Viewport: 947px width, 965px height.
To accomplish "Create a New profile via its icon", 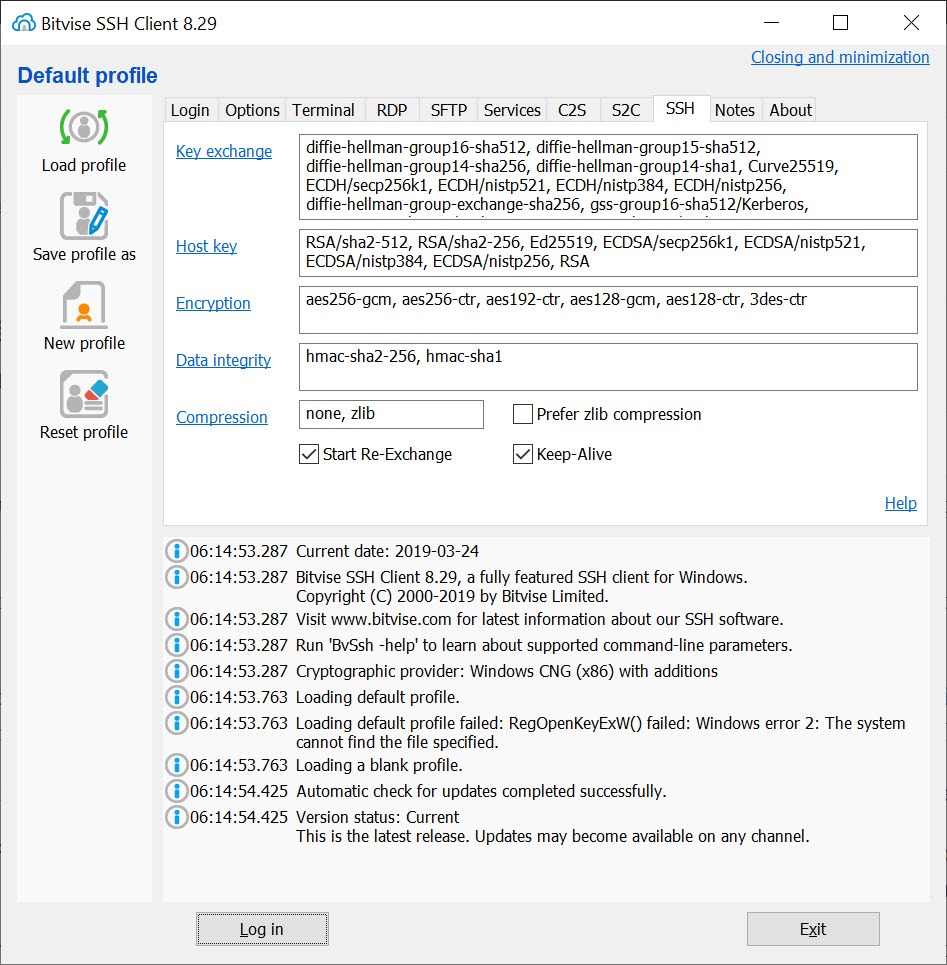I will (84, 305).
